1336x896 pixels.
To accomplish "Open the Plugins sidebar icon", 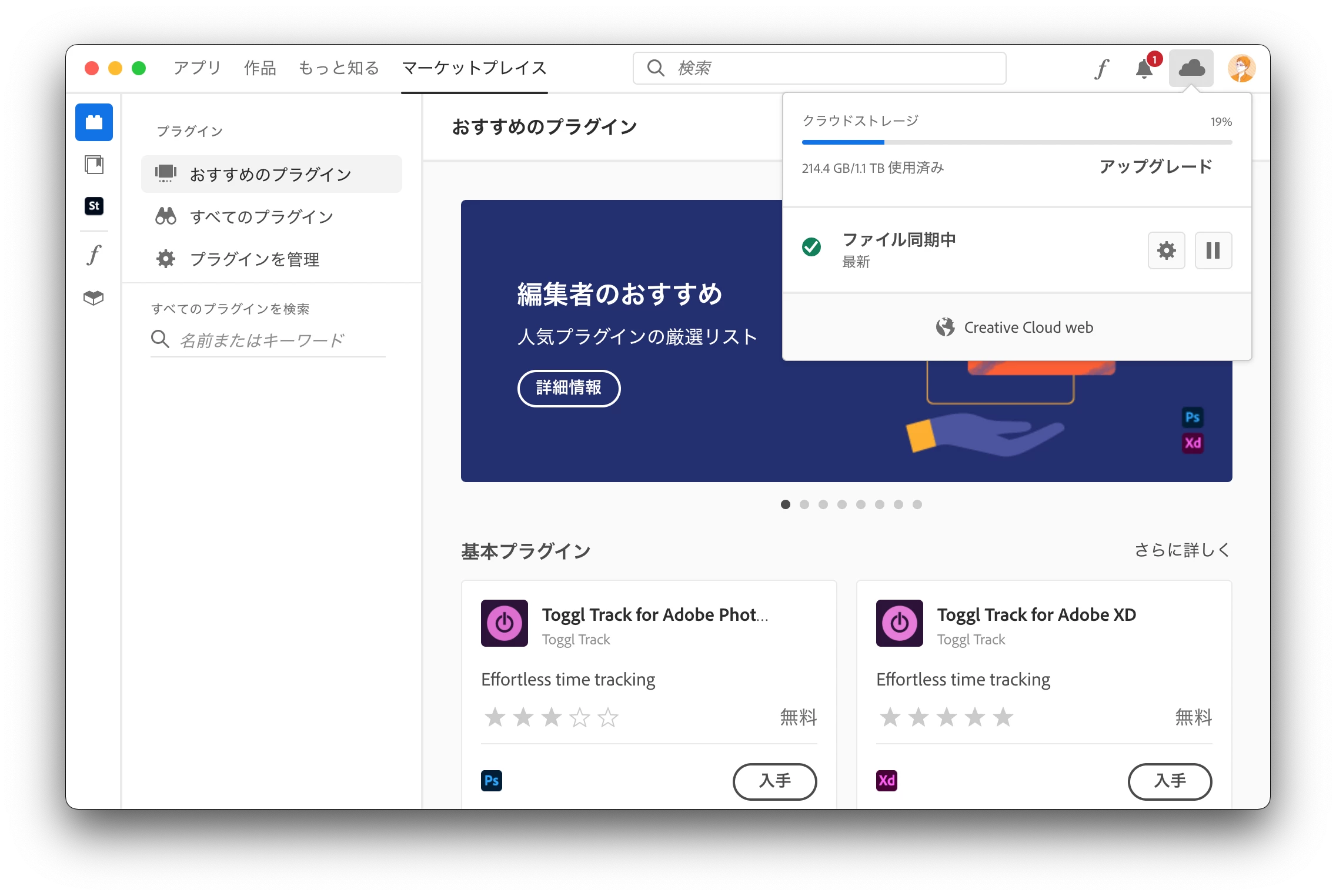I will (x=94, y=122).
